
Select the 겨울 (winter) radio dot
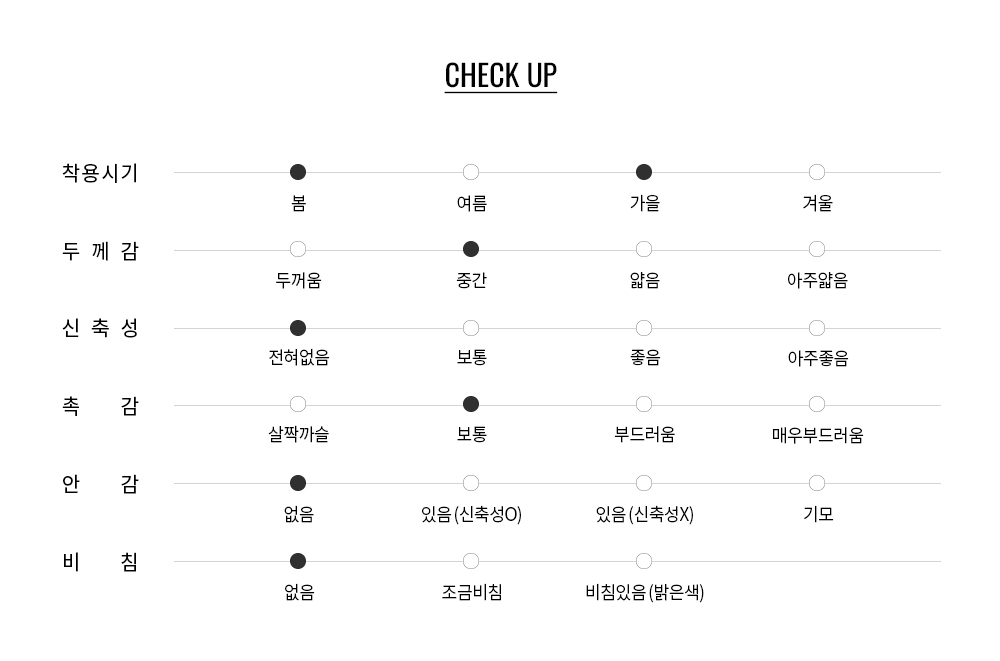tap(817, 172)
